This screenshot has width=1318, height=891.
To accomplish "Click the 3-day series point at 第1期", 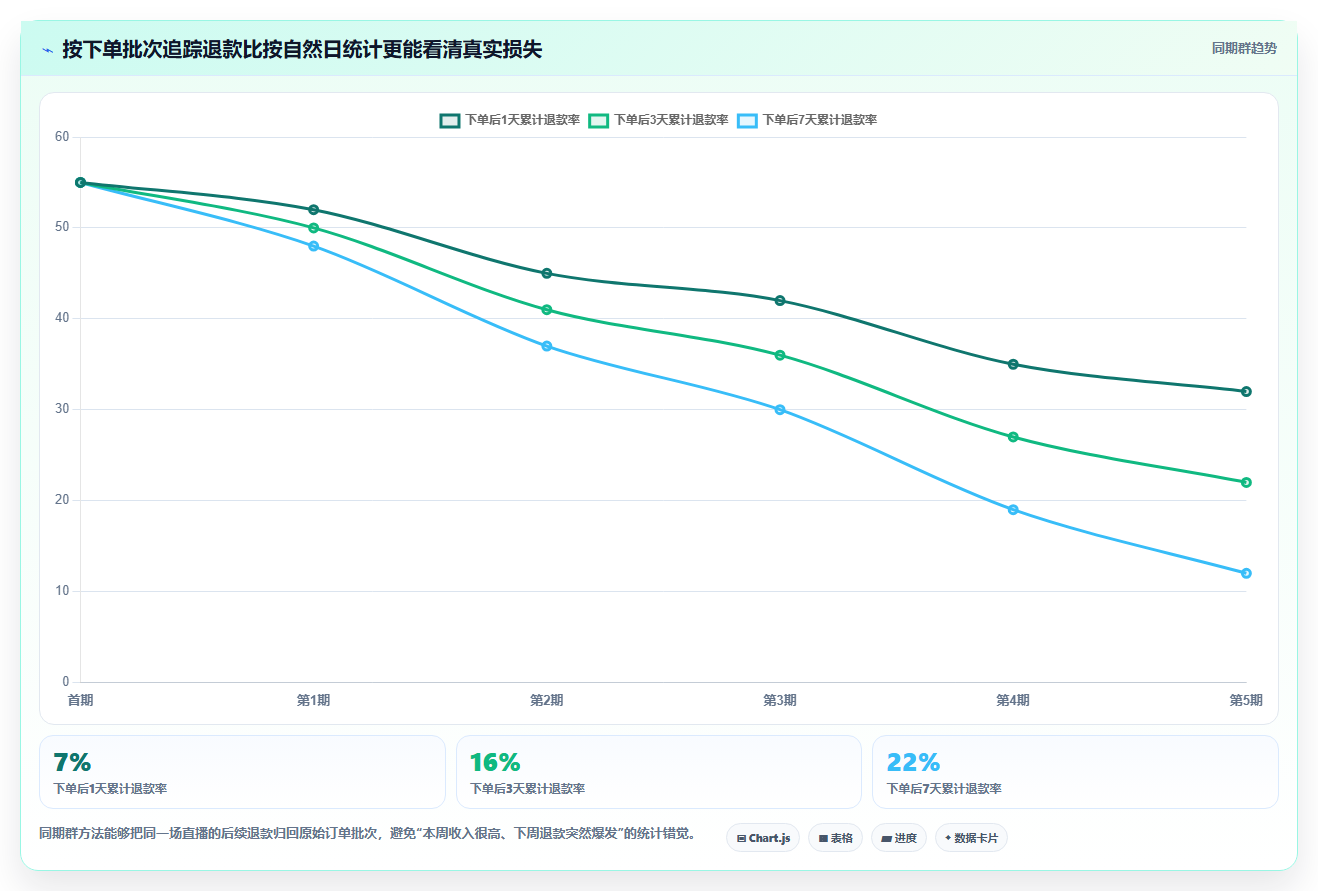I will click(x=314, y=228).
